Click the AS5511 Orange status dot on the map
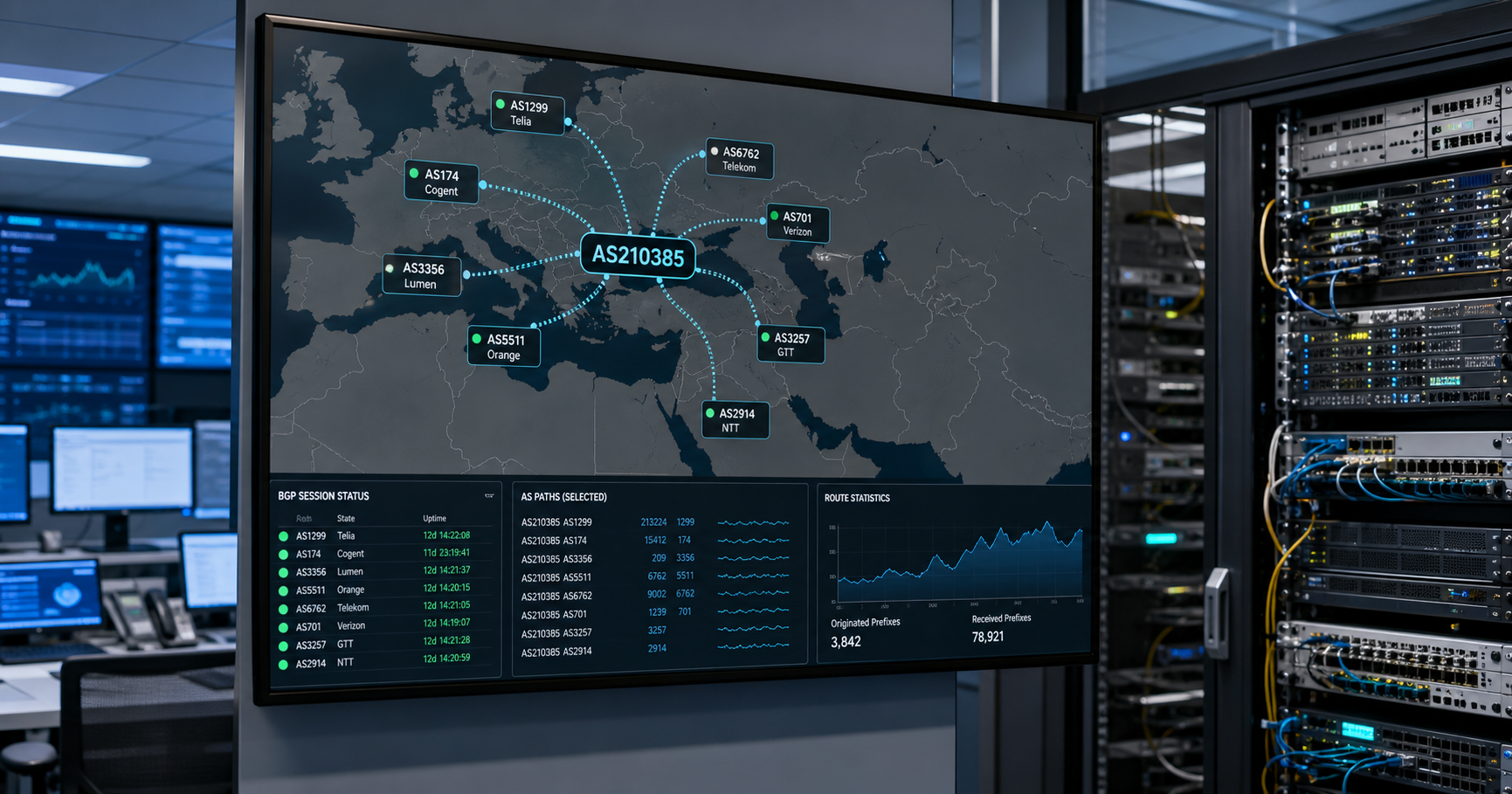The width and height of the screenshot is (1512, 794). click(476, 338)
